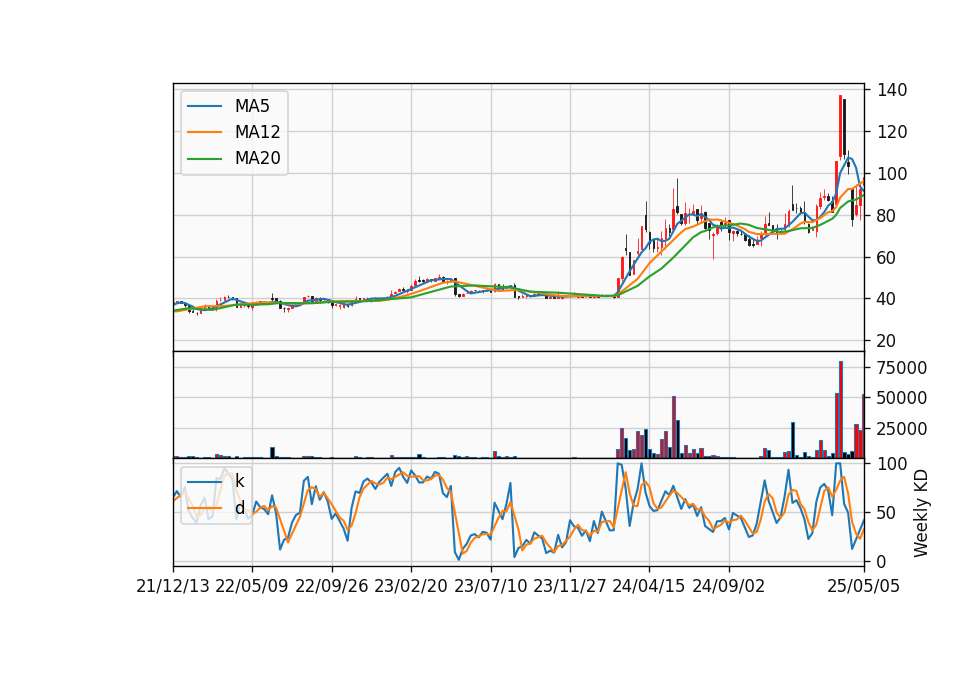Click the 20 price axis label

click(x=887, y=340)
